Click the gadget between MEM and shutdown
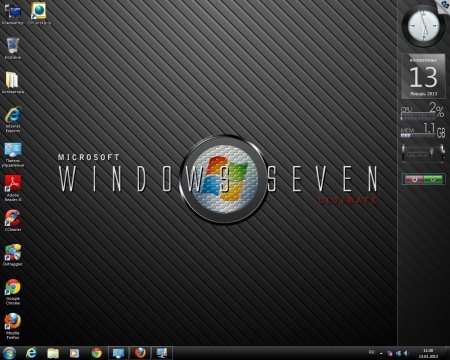 (x=423, y=154)
